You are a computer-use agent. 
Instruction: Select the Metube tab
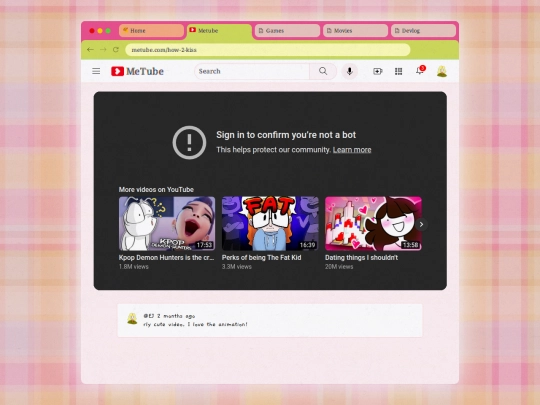click(x=219, y=31)
